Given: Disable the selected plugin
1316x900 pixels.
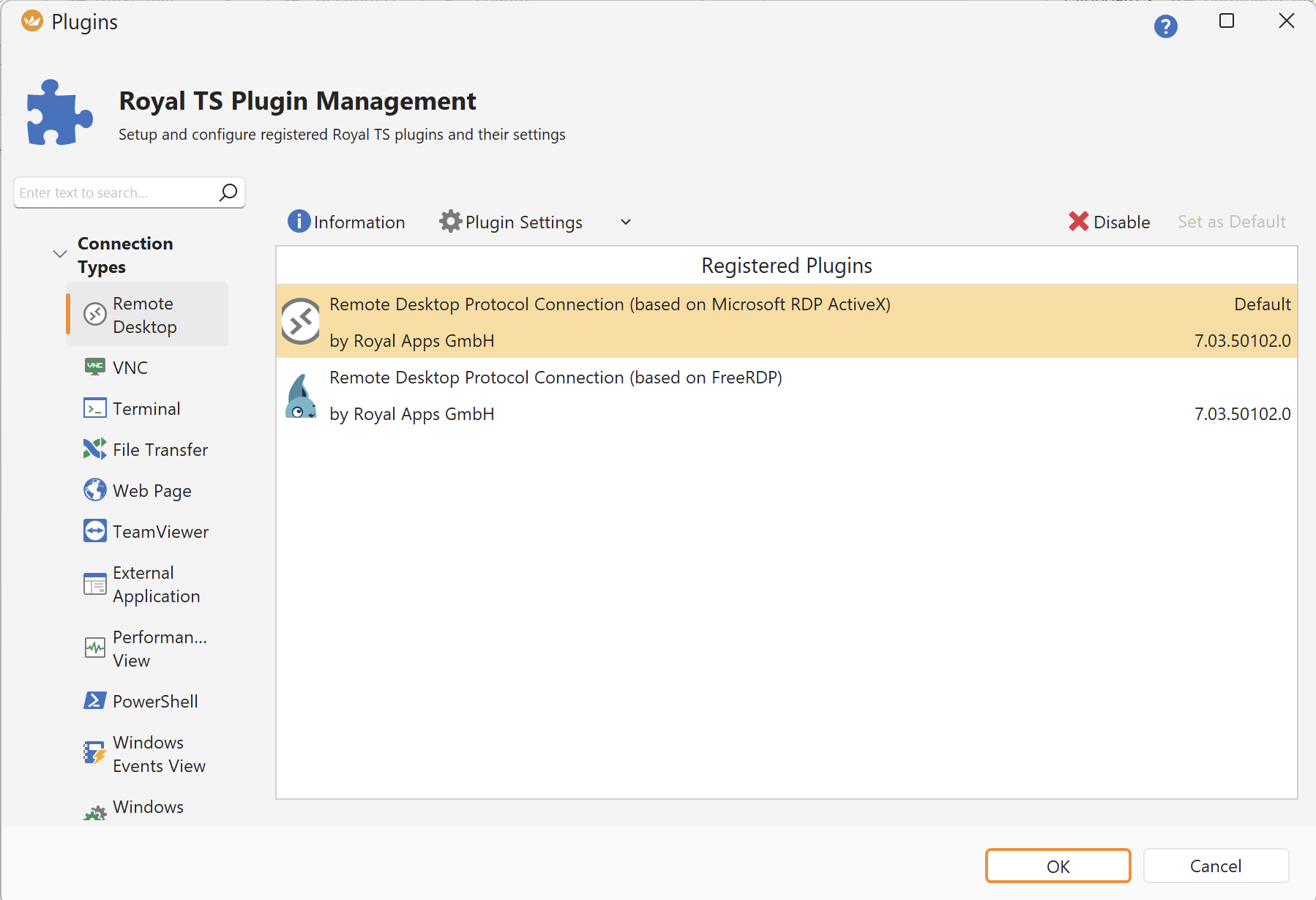Looking at the screenshot, I should click(1109, 222).
